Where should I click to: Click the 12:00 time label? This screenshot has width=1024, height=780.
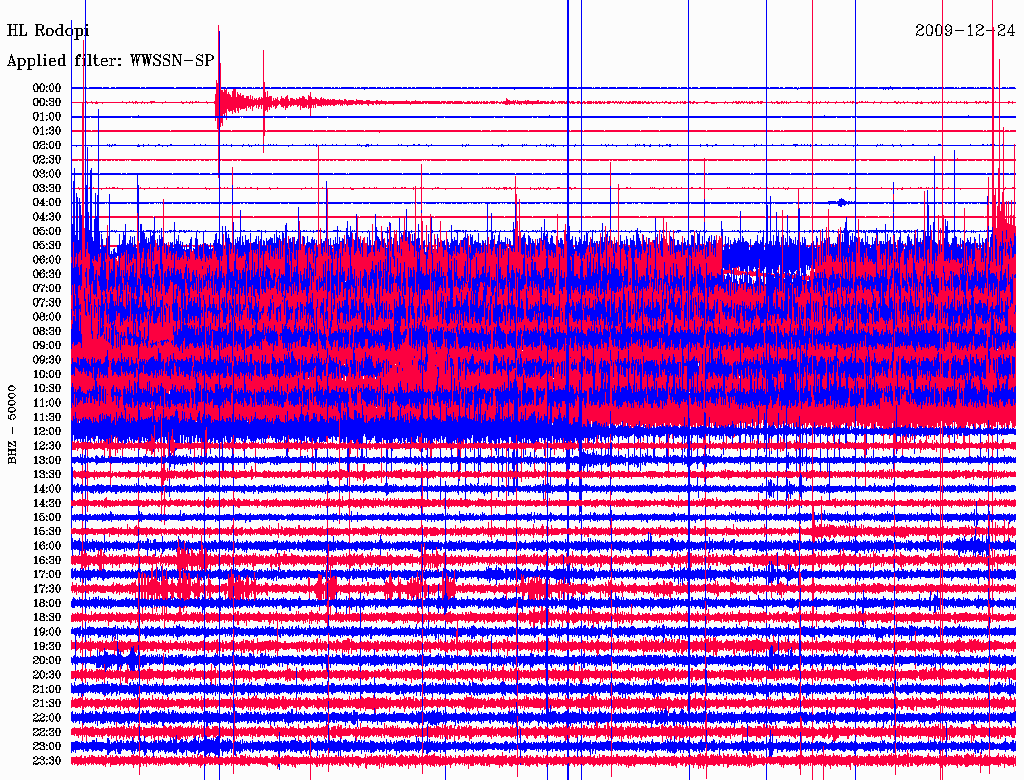pos(47,431)
